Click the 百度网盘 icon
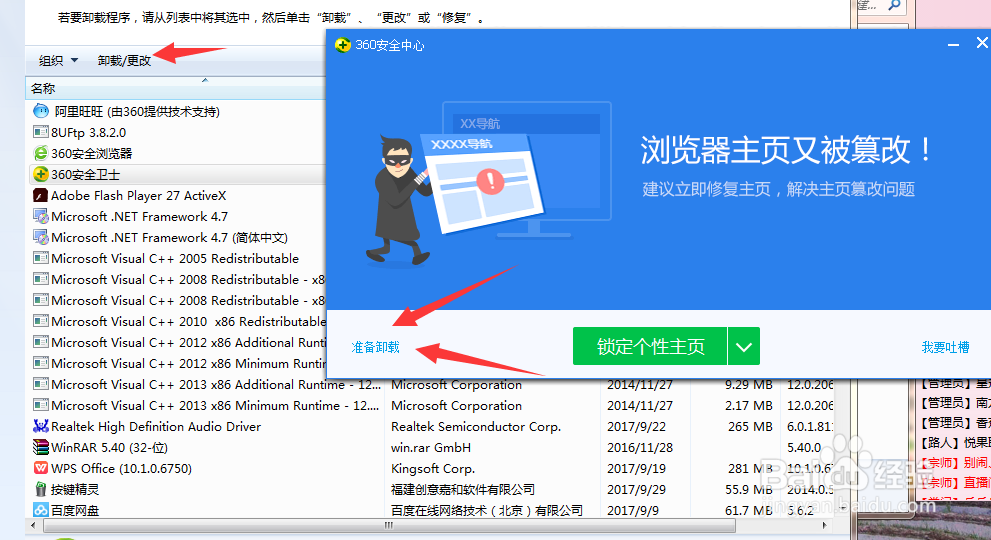Image resolution: width=991 pixels, height=540 pixels. (41, 510)
